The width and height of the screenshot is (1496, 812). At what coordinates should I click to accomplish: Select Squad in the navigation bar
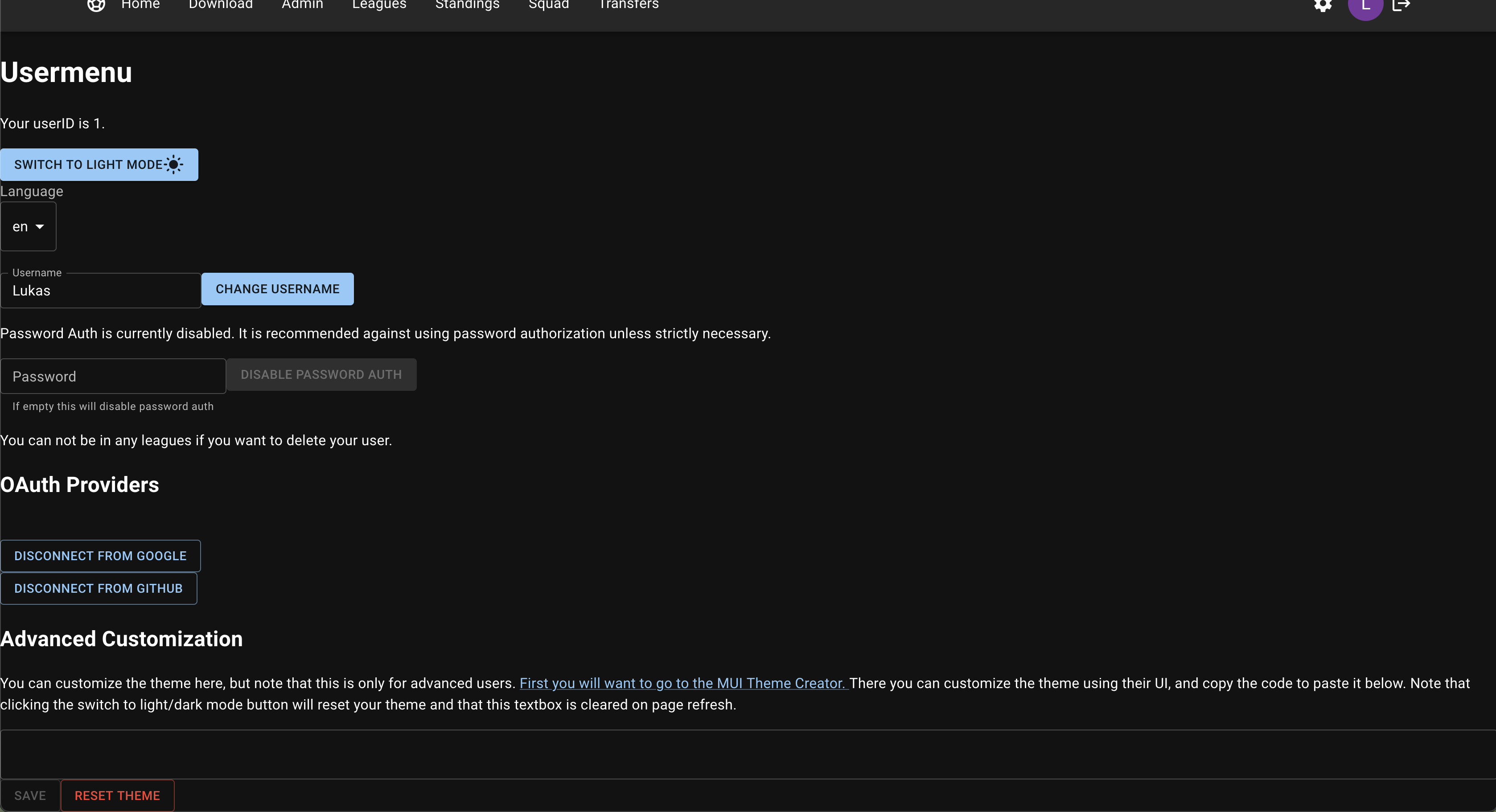[x=549, y=5]
